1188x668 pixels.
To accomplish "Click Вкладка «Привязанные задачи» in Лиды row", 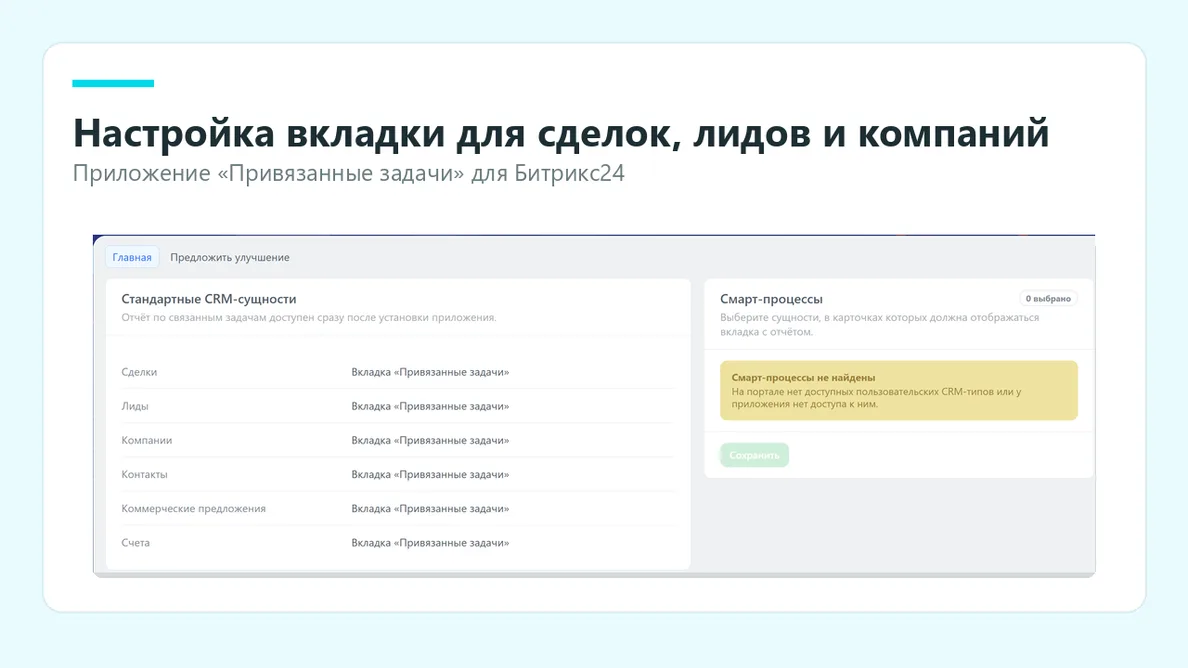I will (430, 406).
